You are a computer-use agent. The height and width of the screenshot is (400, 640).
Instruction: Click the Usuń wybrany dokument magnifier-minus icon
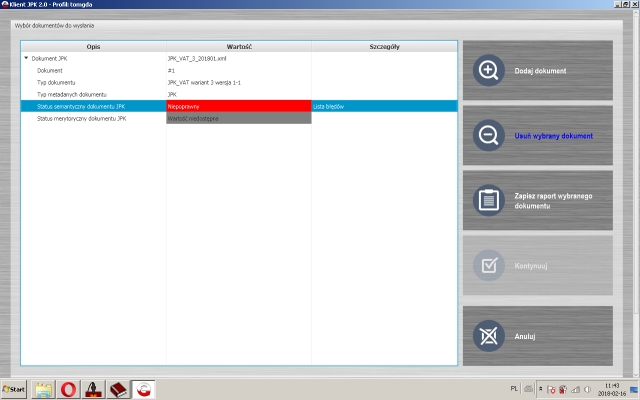(x=488, y=136)
